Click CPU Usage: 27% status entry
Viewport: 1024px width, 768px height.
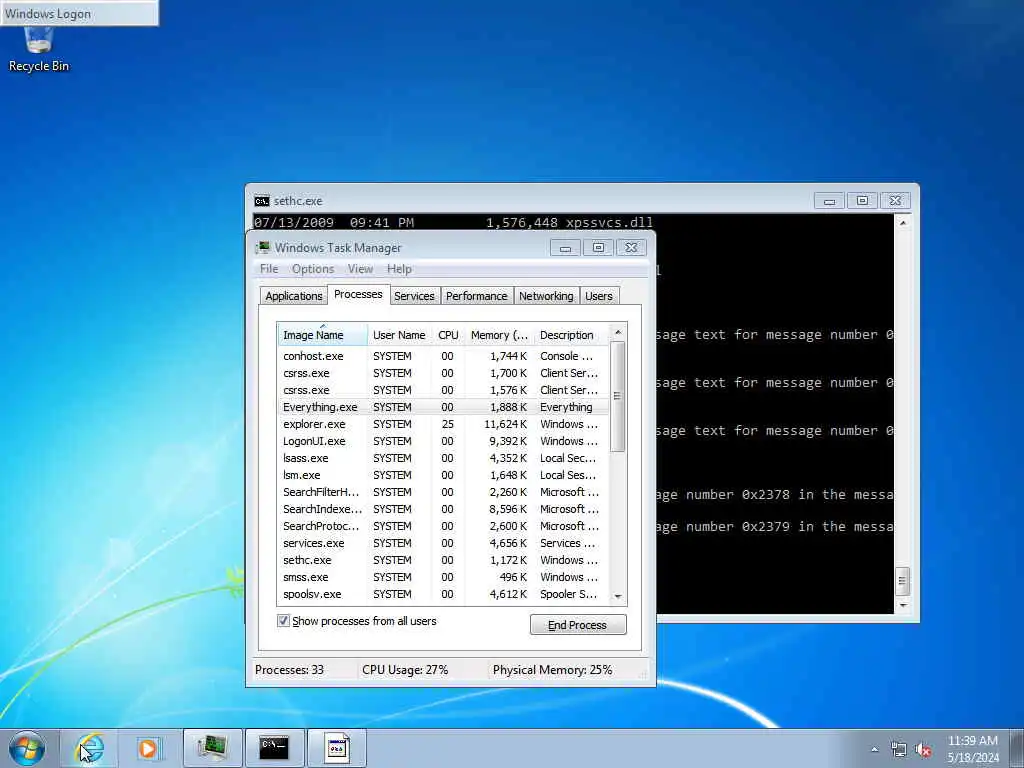tap(405, 670)
